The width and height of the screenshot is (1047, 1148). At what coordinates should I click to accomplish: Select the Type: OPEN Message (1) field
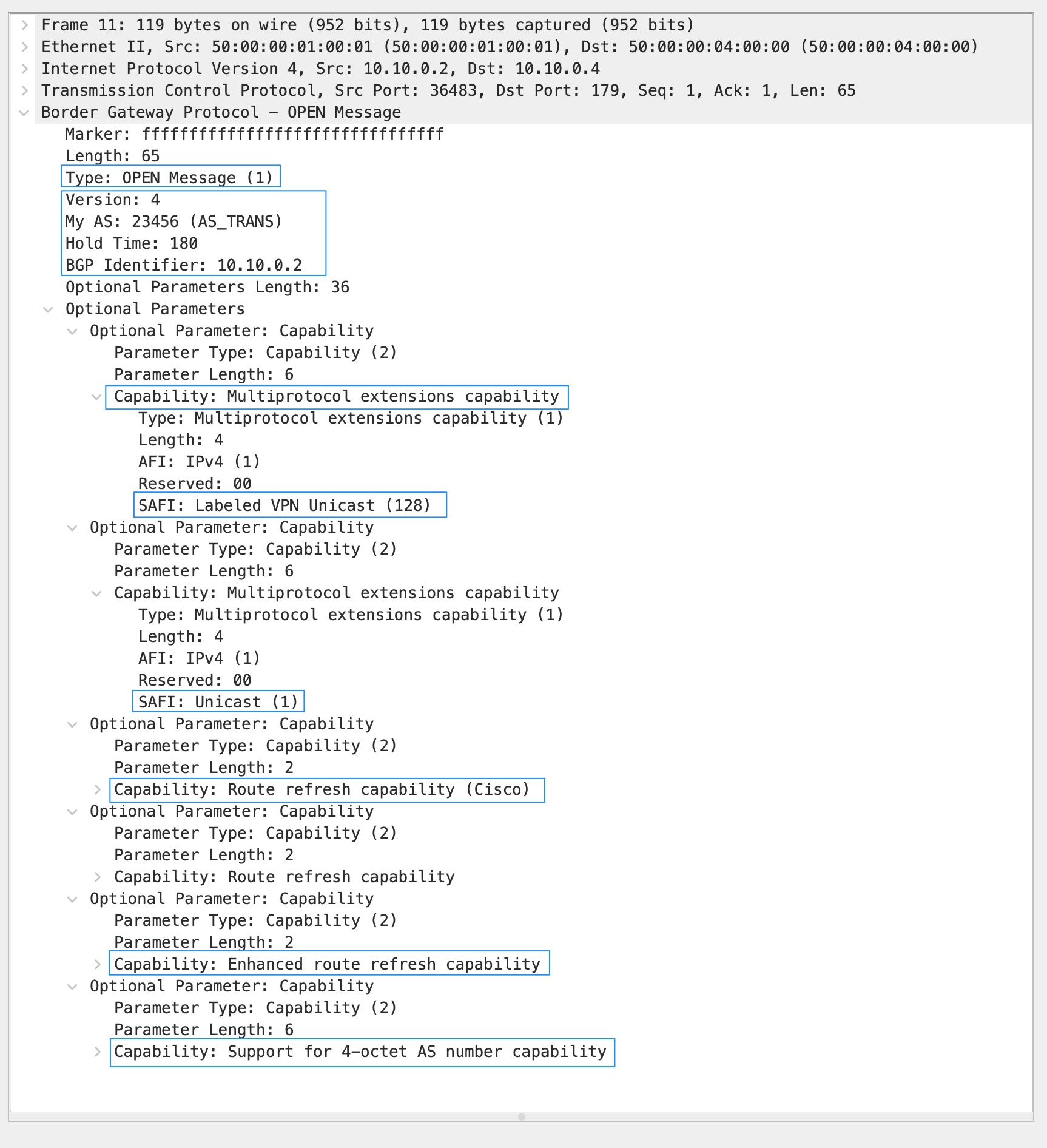169,178
